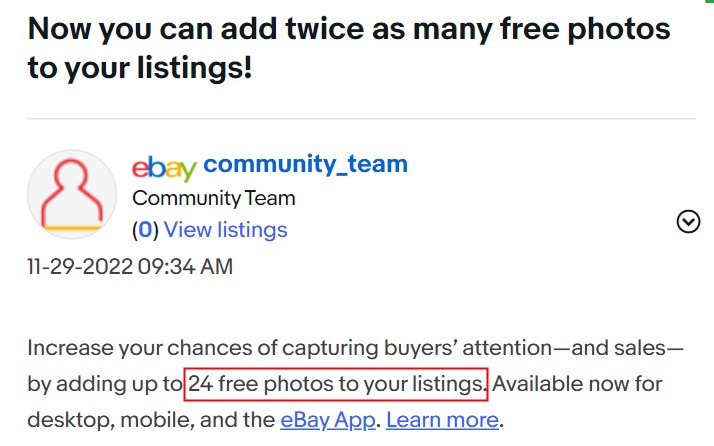Click the 'by adding up to' text
This screenshot has height=446, width=714.
pyautogui.click(x=105, y=384)
